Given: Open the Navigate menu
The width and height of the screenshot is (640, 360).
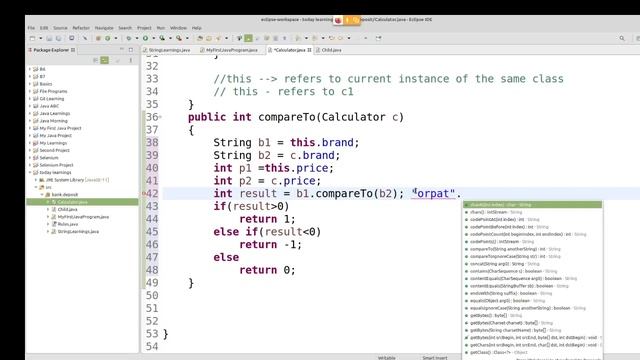Looking at the screenshot, I should 104,28.
